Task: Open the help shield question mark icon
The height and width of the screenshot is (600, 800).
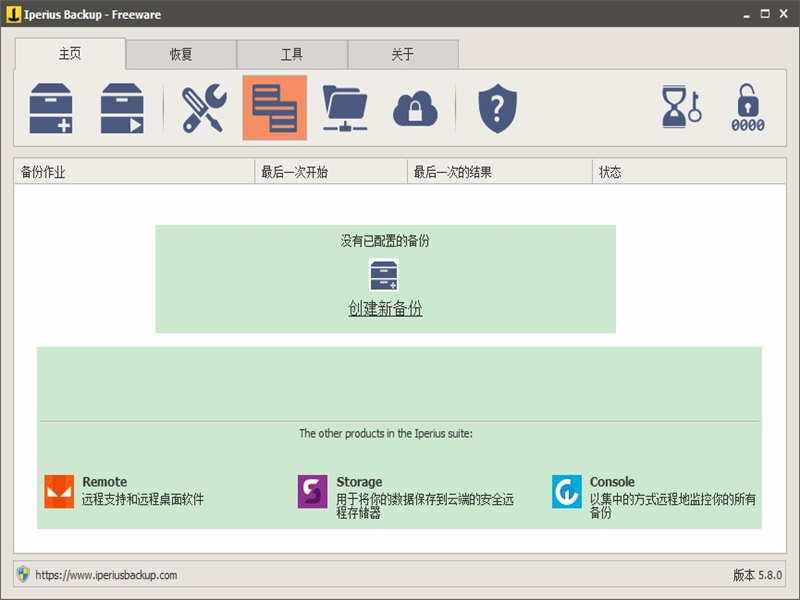Action: (x=497, y=108)
